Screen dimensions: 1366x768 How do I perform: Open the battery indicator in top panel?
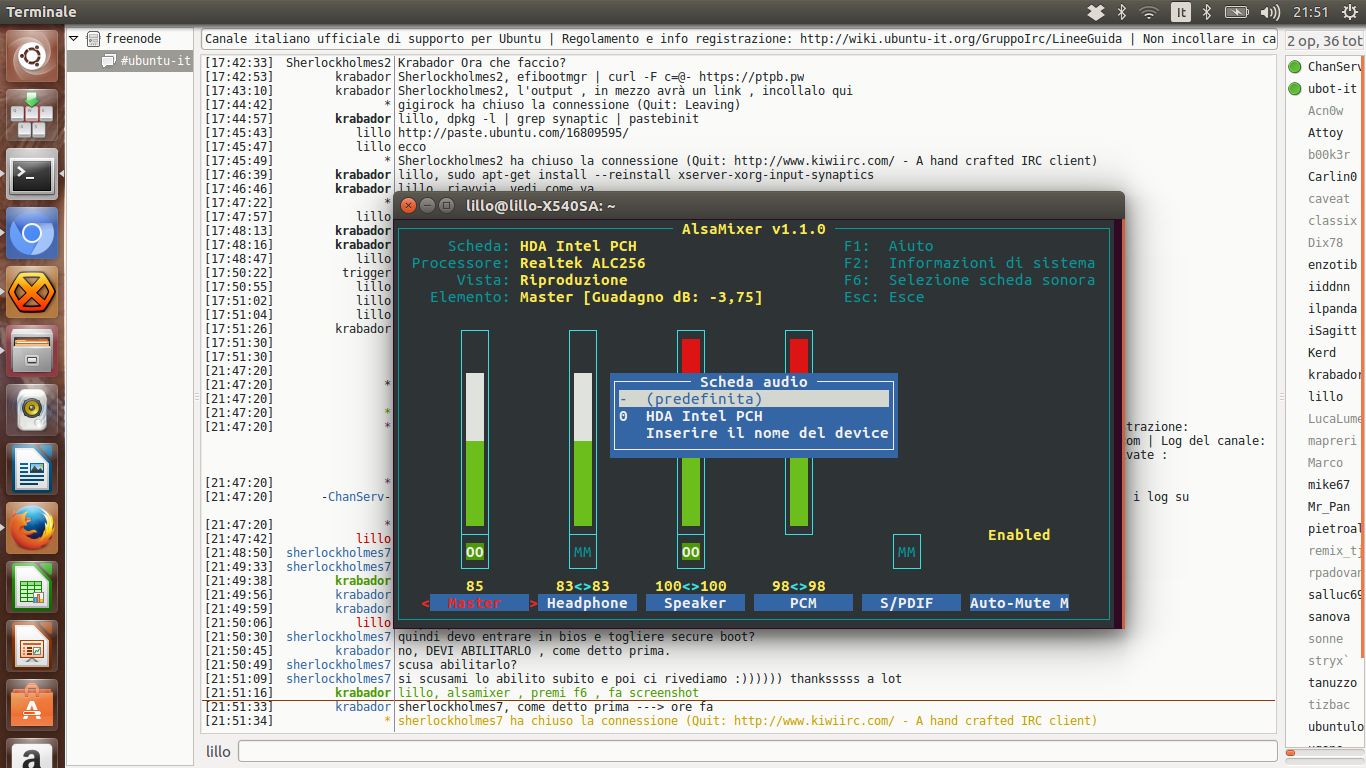point(1237,12)
